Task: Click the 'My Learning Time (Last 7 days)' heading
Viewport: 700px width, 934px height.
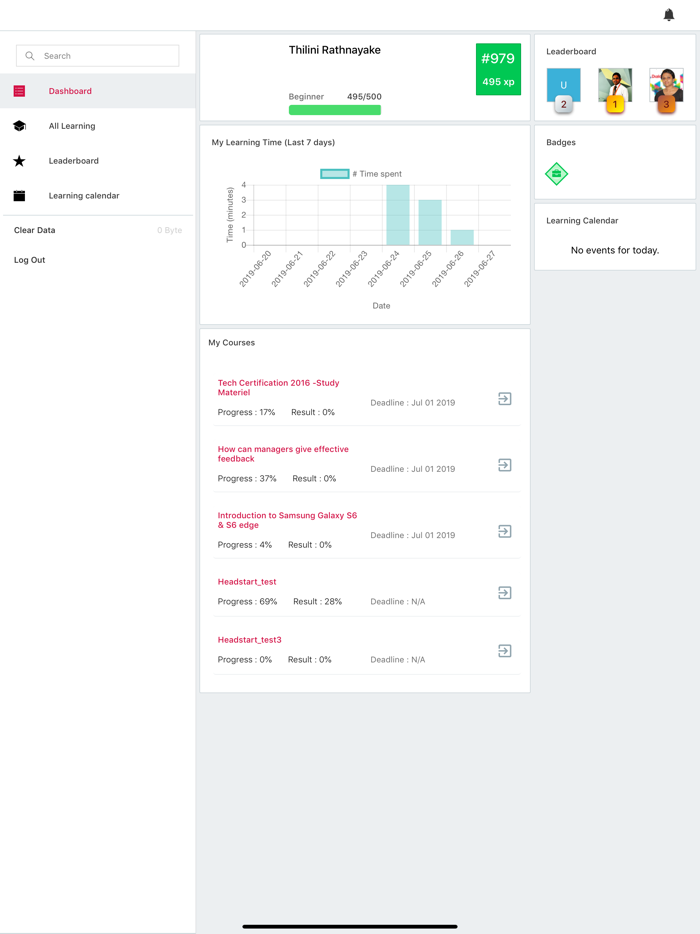Action: point(273,142)
